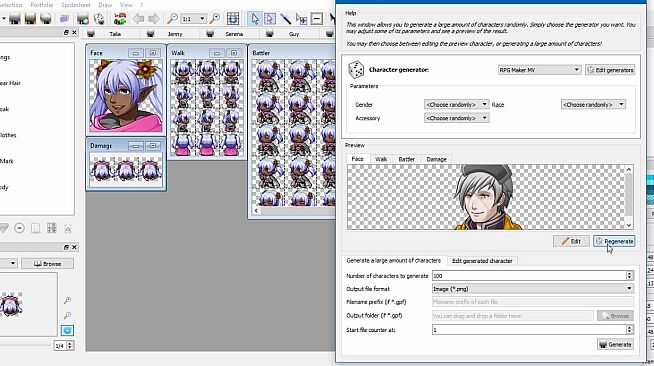Click the fit-to-window zoom icon
Viewport: 654px width, 366px height.
(x=233, y=18)
